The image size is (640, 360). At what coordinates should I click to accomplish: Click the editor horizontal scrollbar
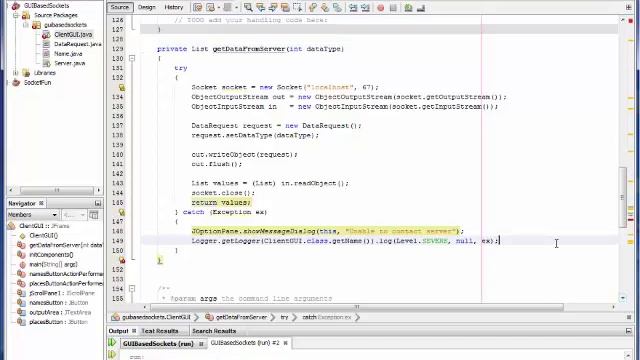point(357,307)
